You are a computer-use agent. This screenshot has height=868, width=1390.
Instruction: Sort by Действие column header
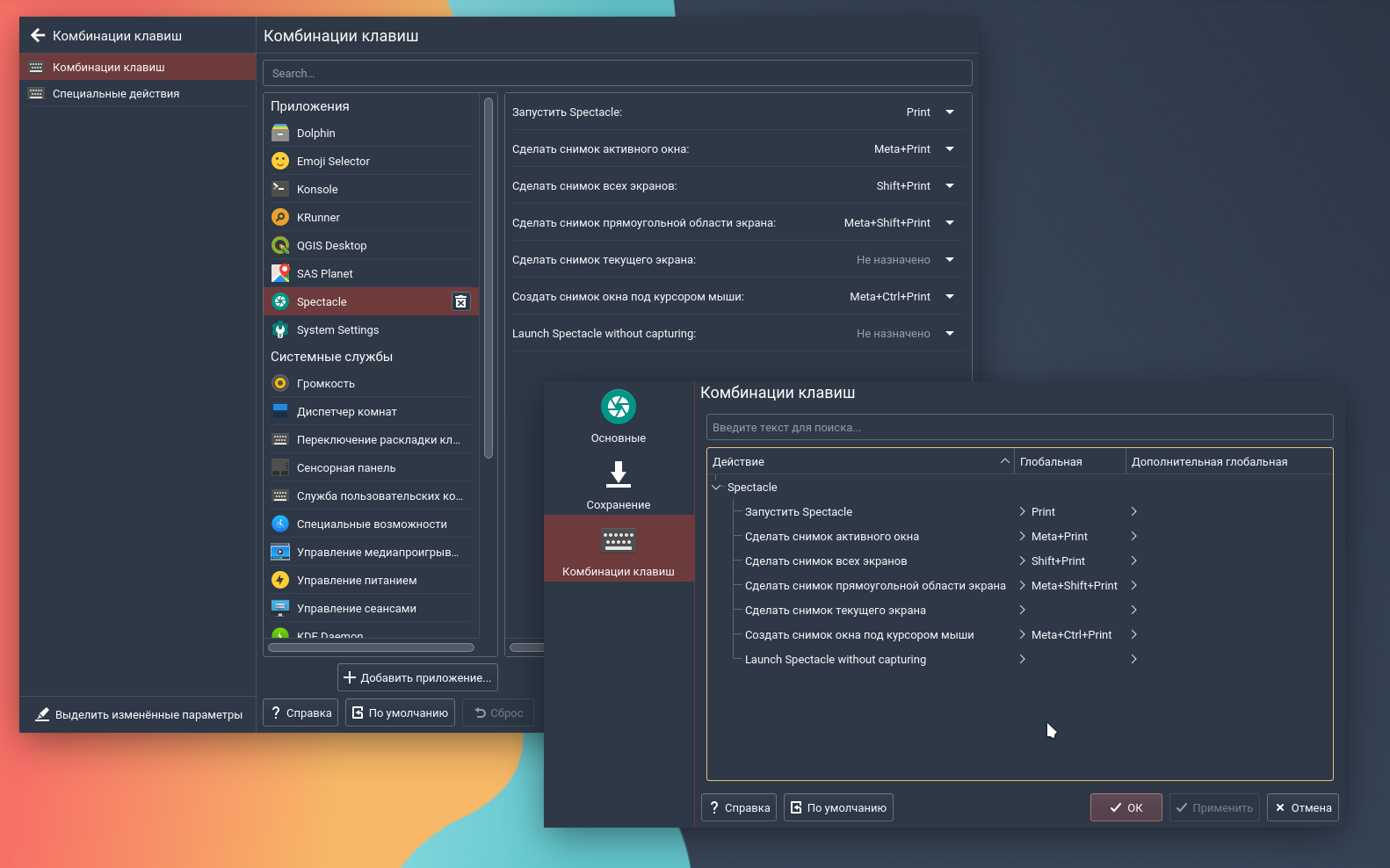tap(860, 461)
